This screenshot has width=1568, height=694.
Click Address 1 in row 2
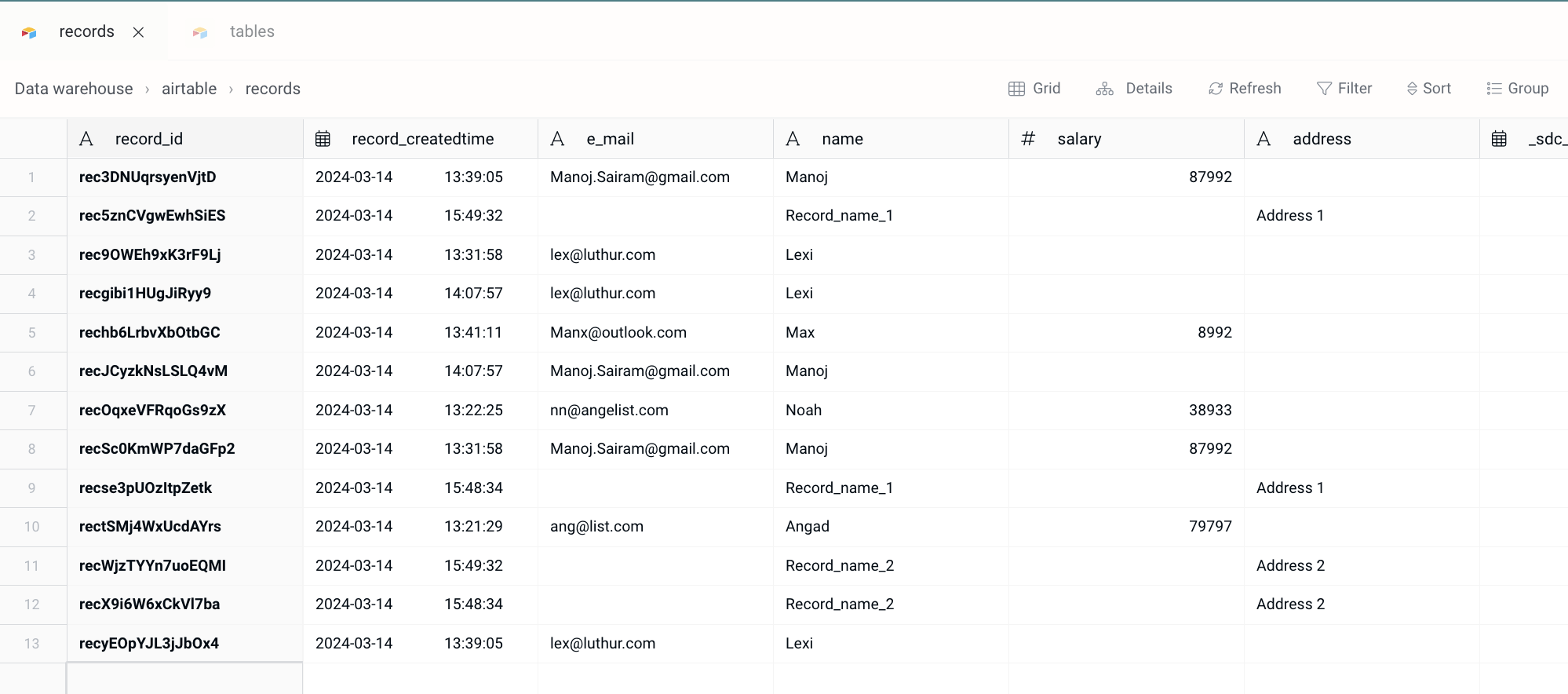point(1362,216)
